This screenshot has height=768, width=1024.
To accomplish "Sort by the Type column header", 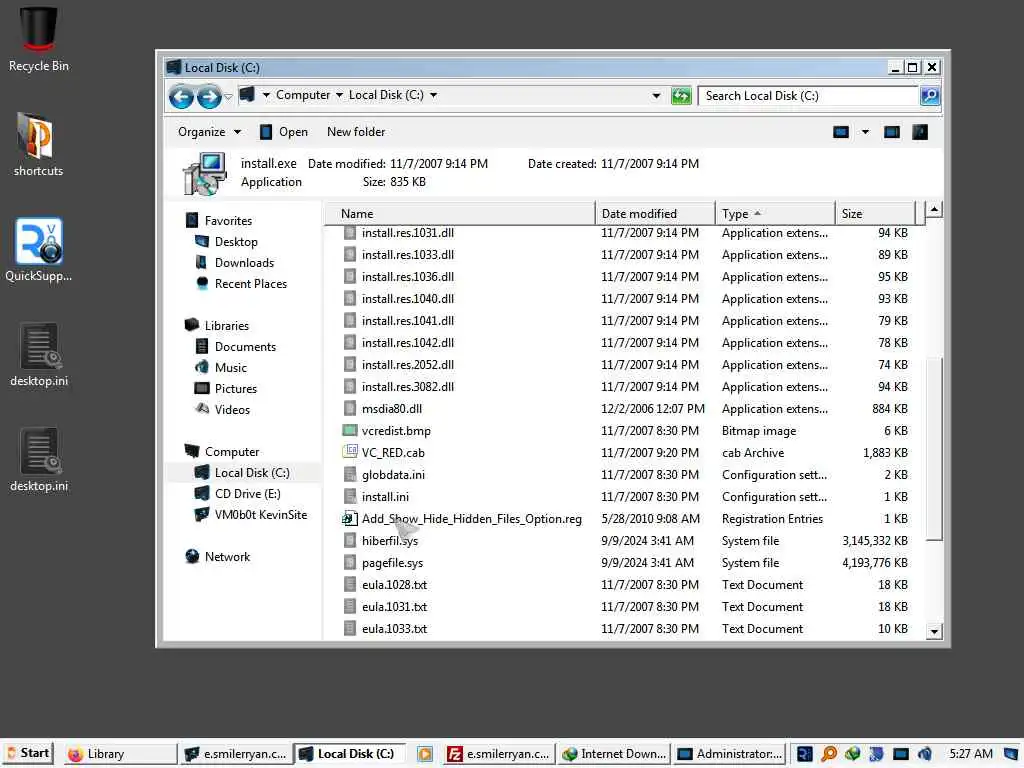I will pos(775,214).
